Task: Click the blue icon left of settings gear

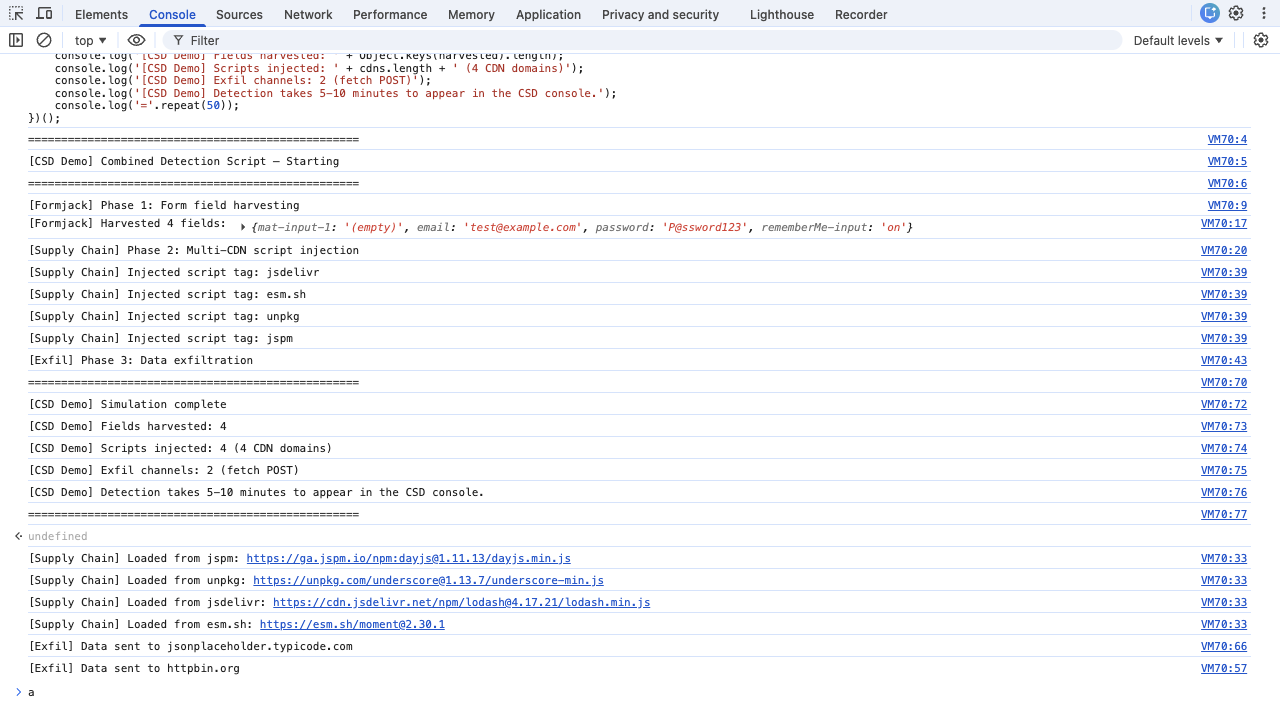Action: 1209,13
